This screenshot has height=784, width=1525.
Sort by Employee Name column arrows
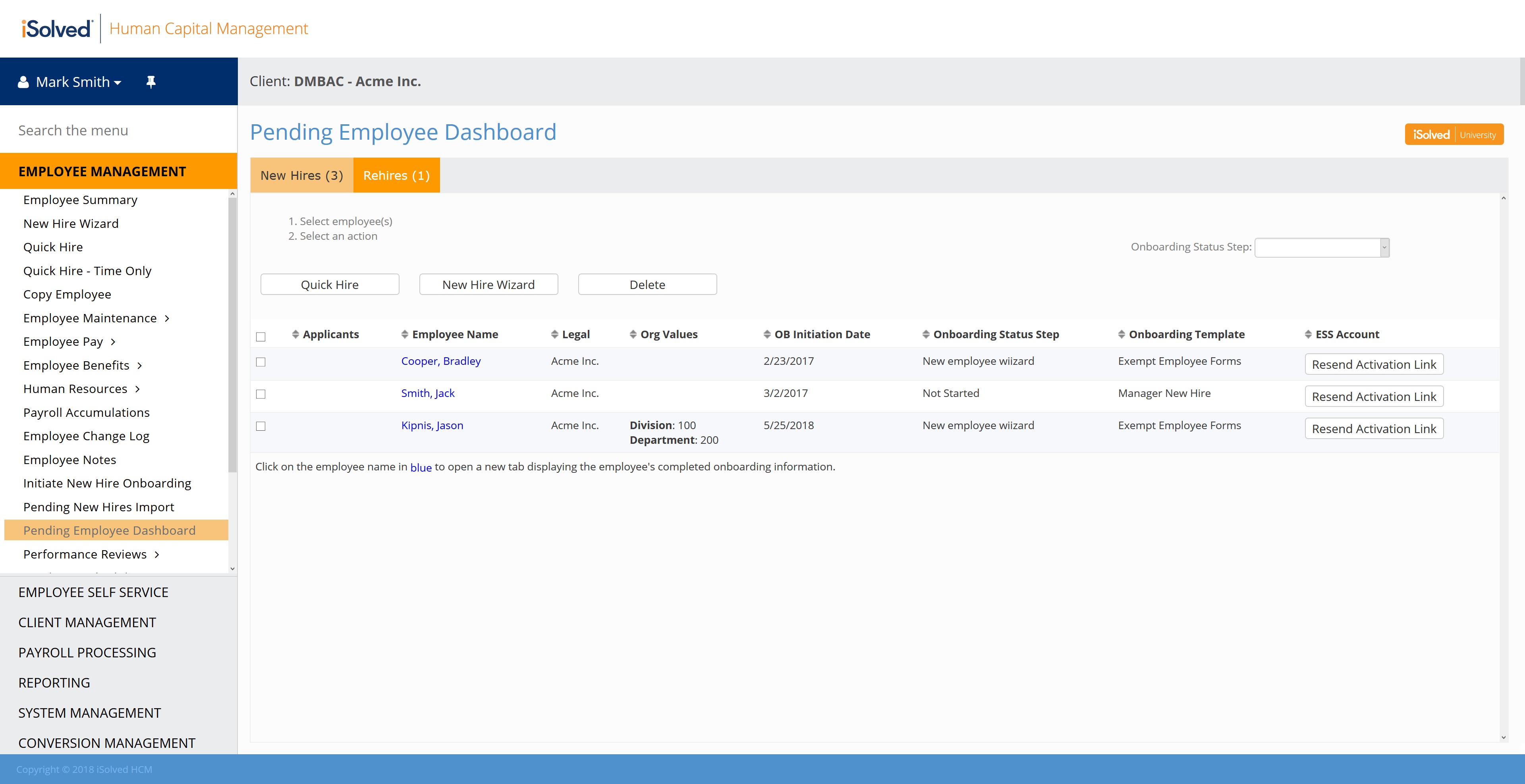[x=405, y=334]
